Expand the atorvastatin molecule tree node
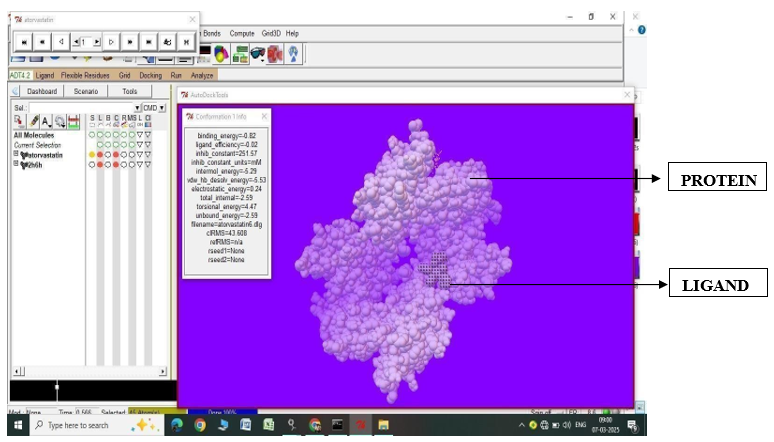 pyautogui.click(x=16, y=154)
